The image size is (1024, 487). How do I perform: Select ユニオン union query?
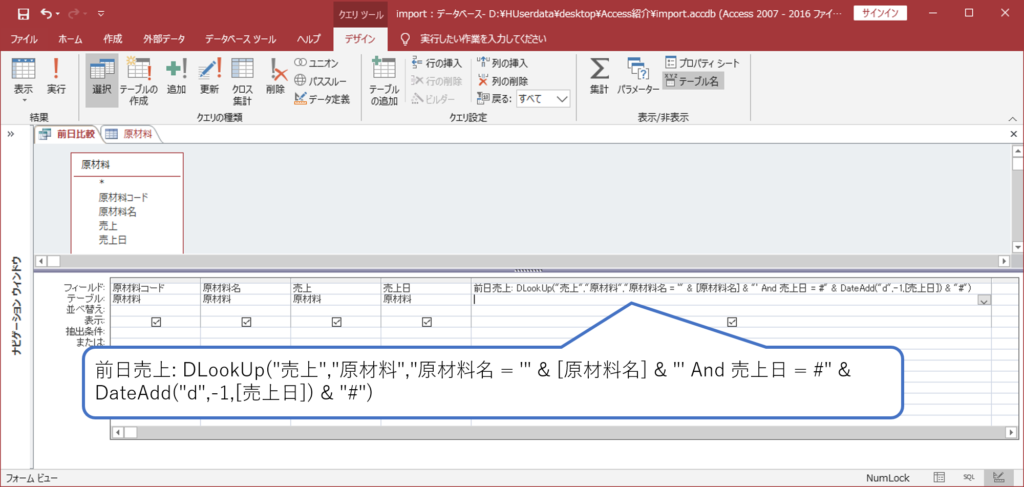(x=315, y=63)
